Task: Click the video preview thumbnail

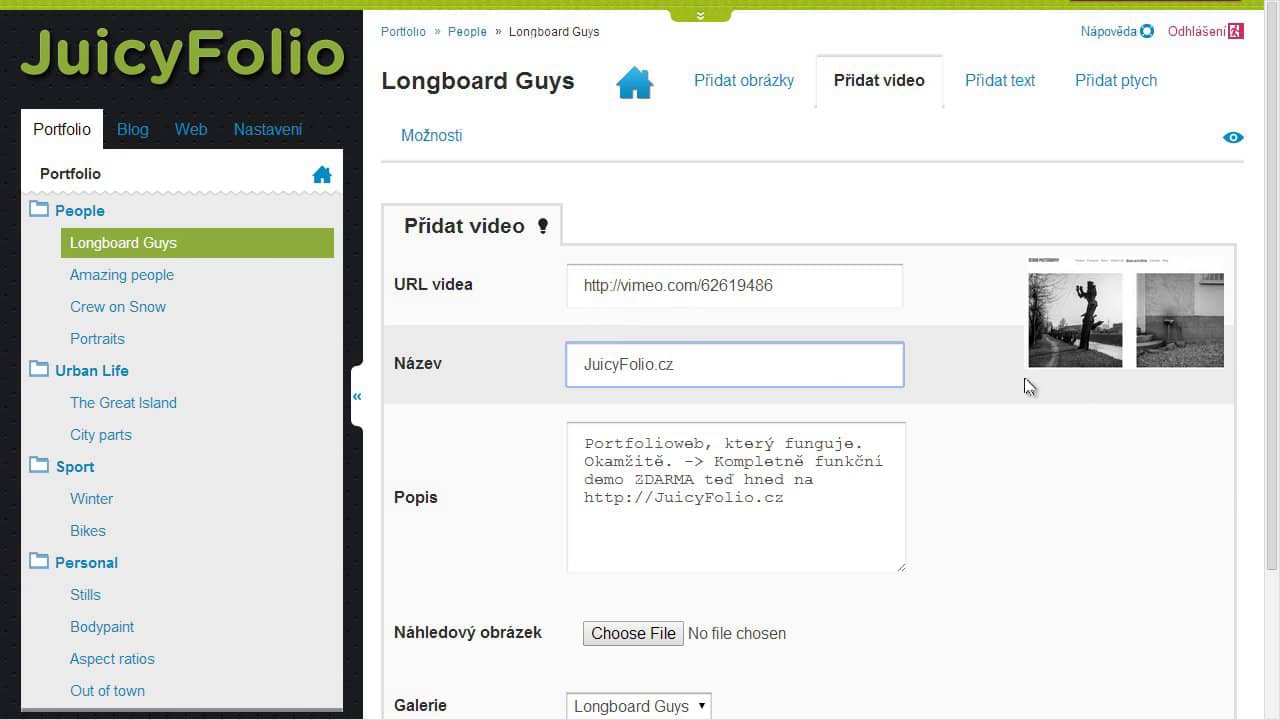Action: coord(1126,311)
